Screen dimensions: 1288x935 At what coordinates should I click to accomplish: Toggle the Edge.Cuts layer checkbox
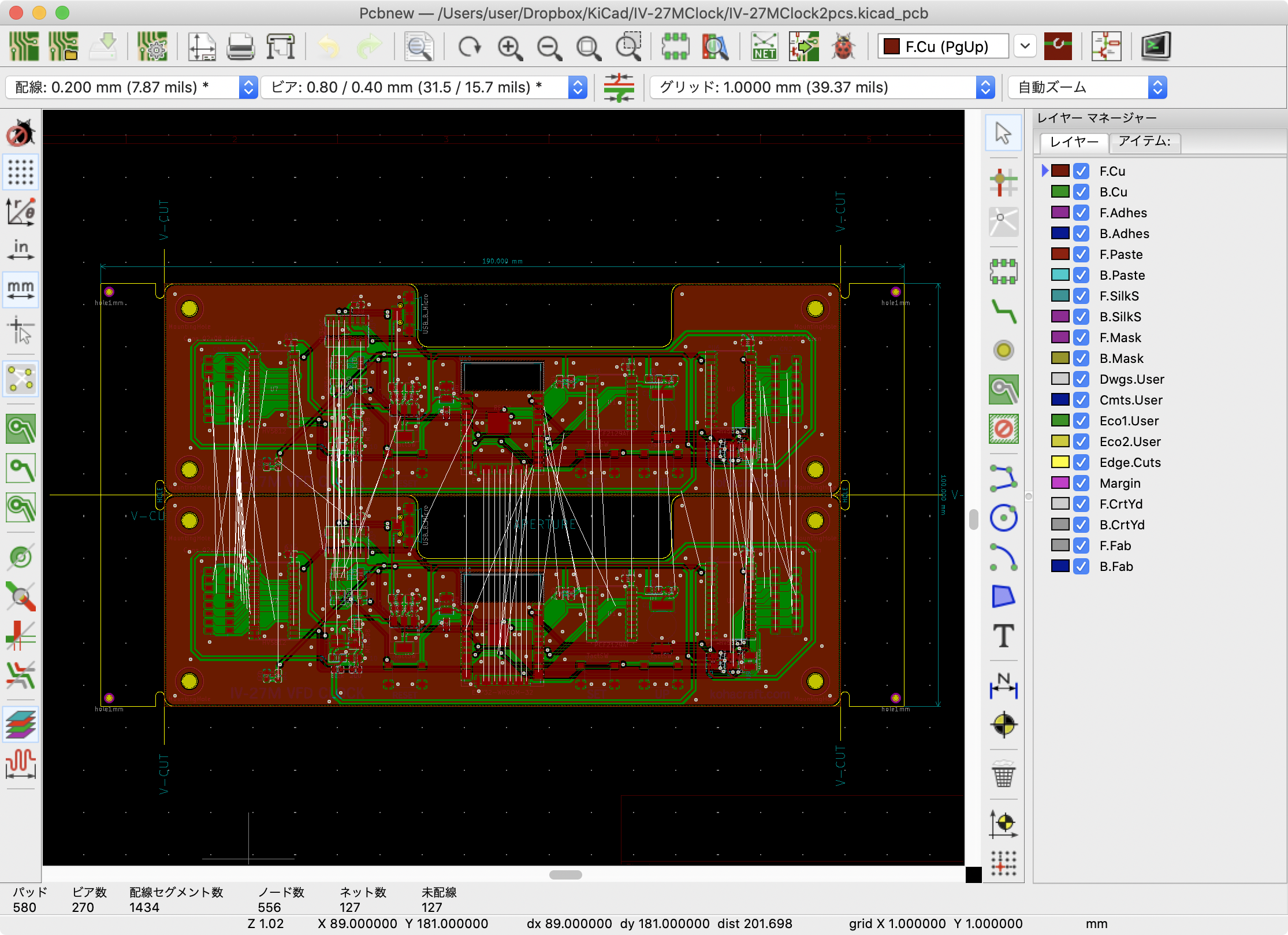[x=1081, y=462]
